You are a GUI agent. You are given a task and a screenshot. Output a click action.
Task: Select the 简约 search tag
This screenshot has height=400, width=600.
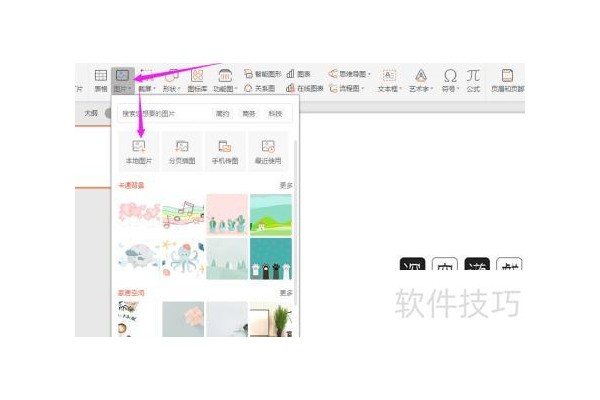(x=222, y=114)
